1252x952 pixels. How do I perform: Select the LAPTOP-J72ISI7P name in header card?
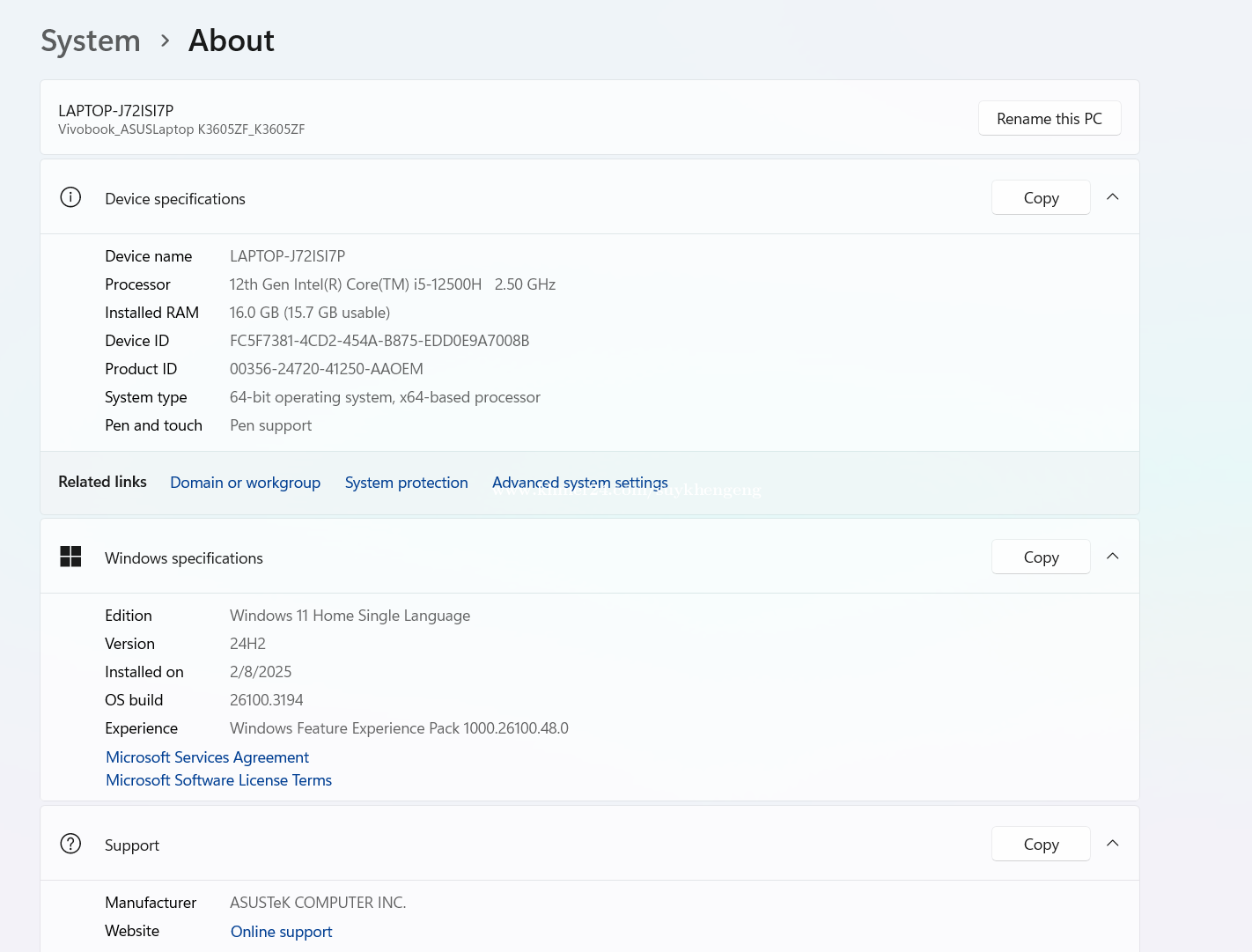click(x=116, y=110)
